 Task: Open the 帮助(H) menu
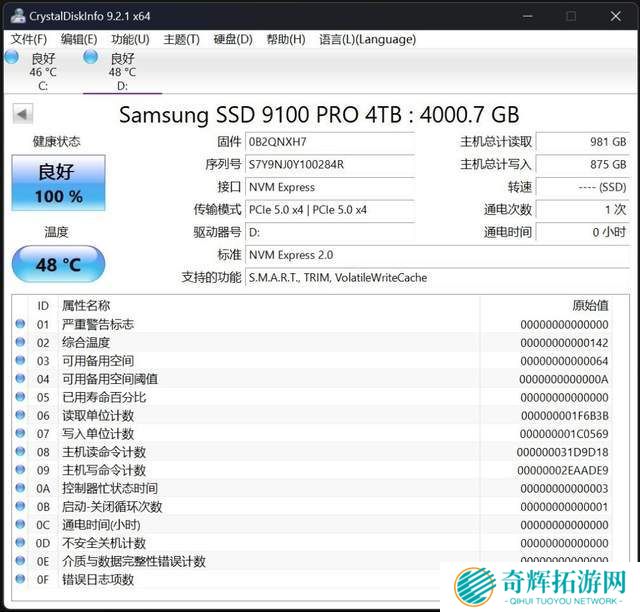pyautogui.click(x=286, y=39)
